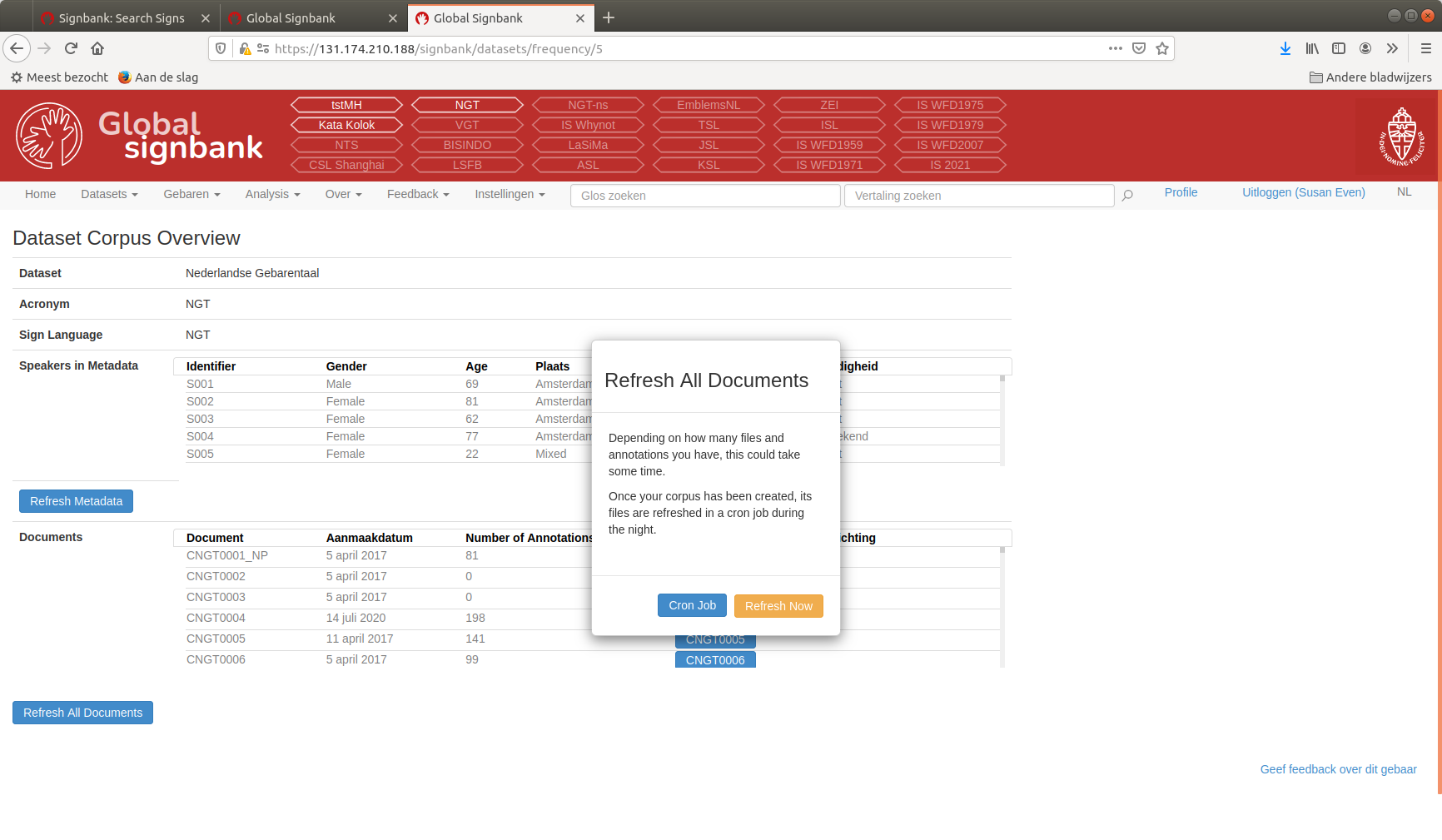Viewport: 1442px width, 840px height.
Task: Click the Refresh Now button
Action: (x=778, y=605)
